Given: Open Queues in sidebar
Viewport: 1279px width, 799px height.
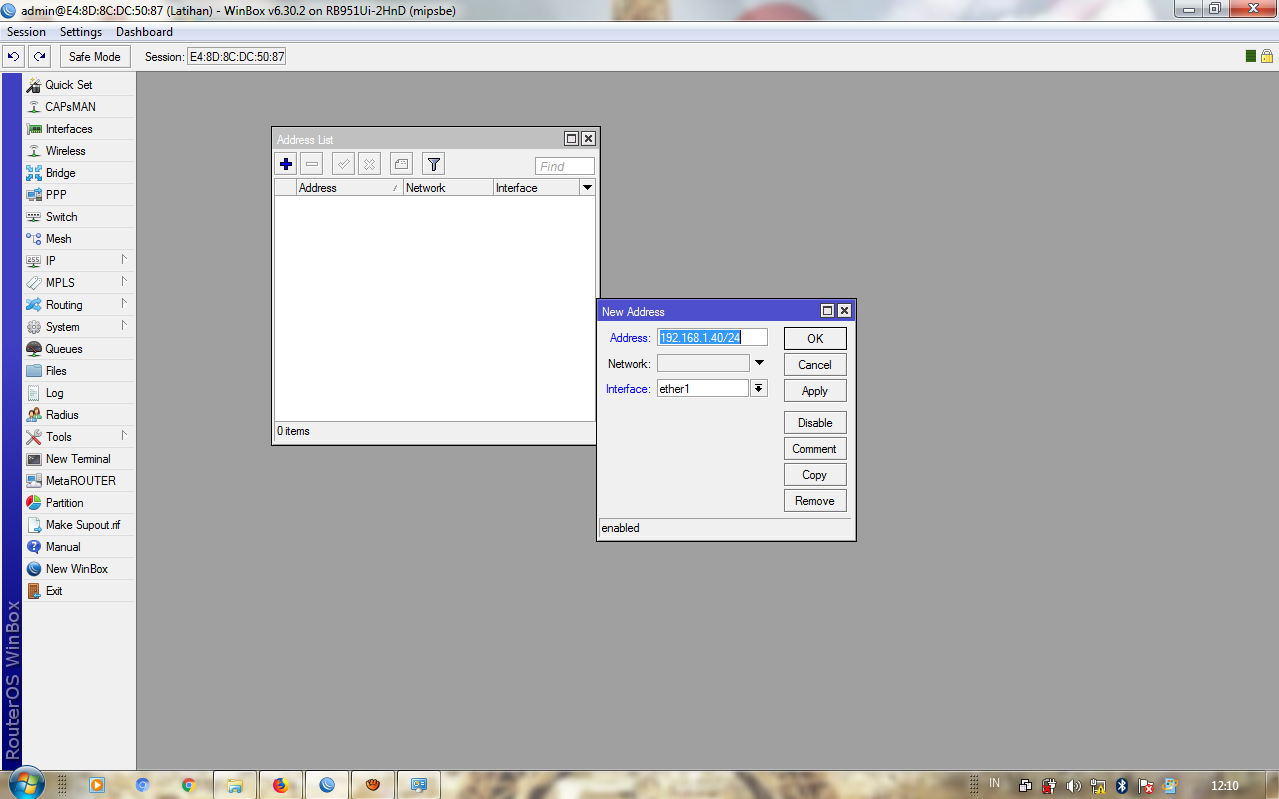Looking at the screenshot, I should (x=79, y=349).
